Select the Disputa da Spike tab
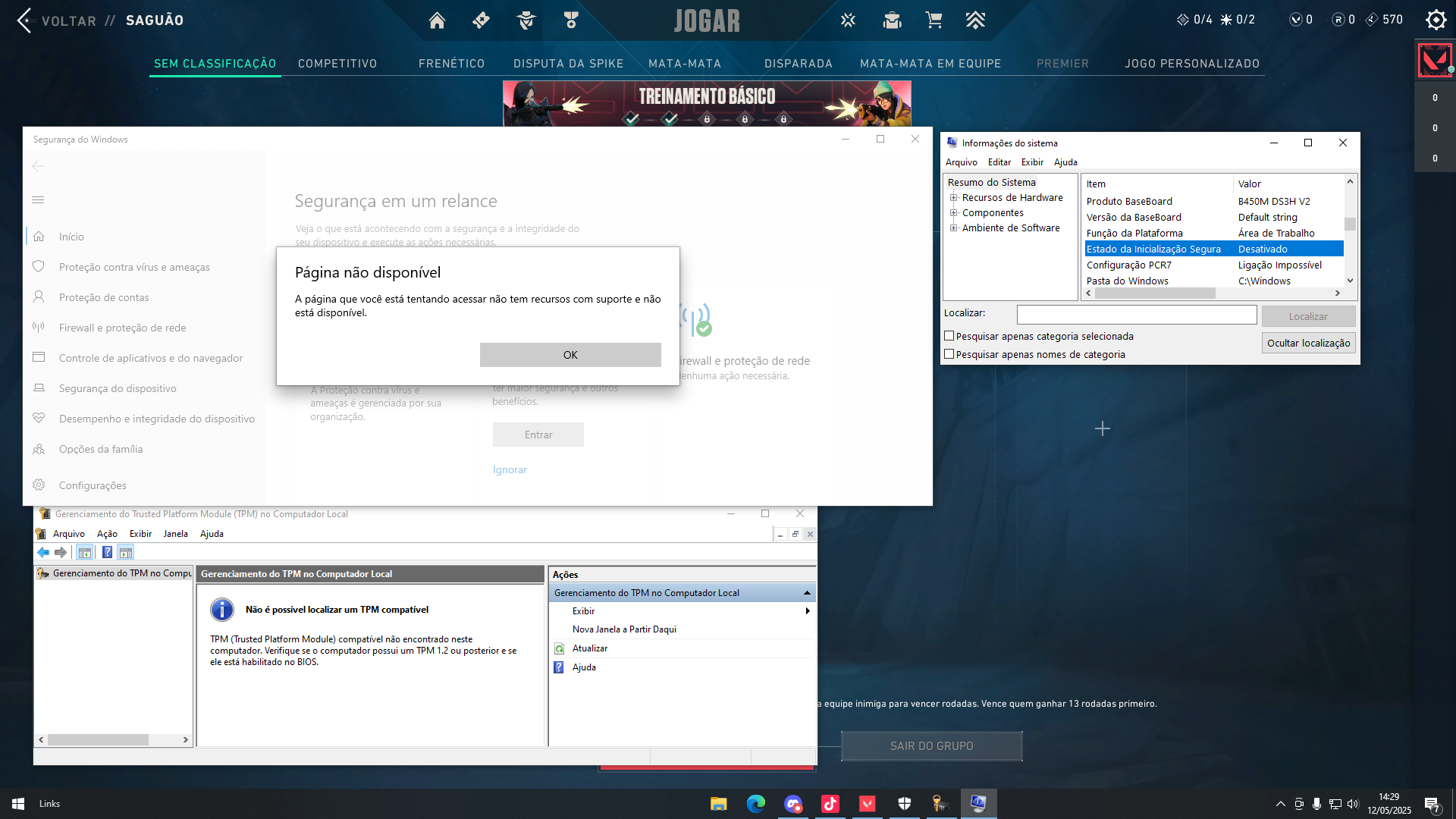 [x=568, y=64]
